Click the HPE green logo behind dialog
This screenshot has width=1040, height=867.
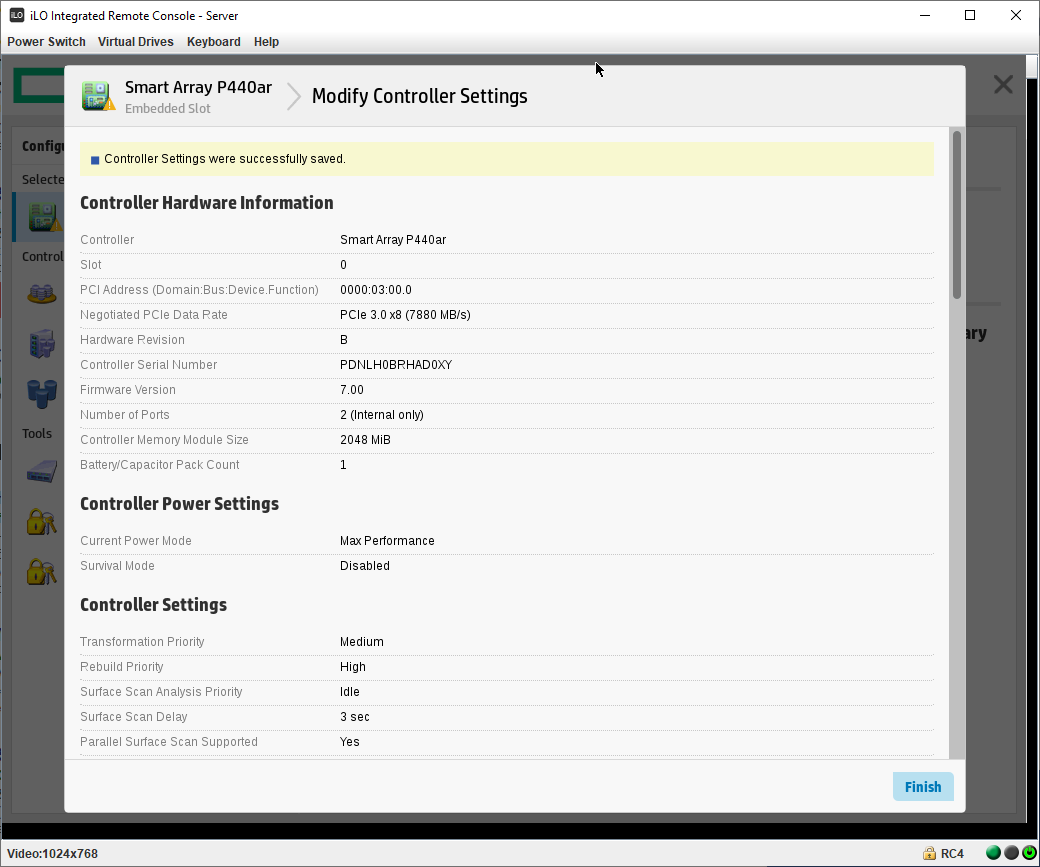coord(38,86)
